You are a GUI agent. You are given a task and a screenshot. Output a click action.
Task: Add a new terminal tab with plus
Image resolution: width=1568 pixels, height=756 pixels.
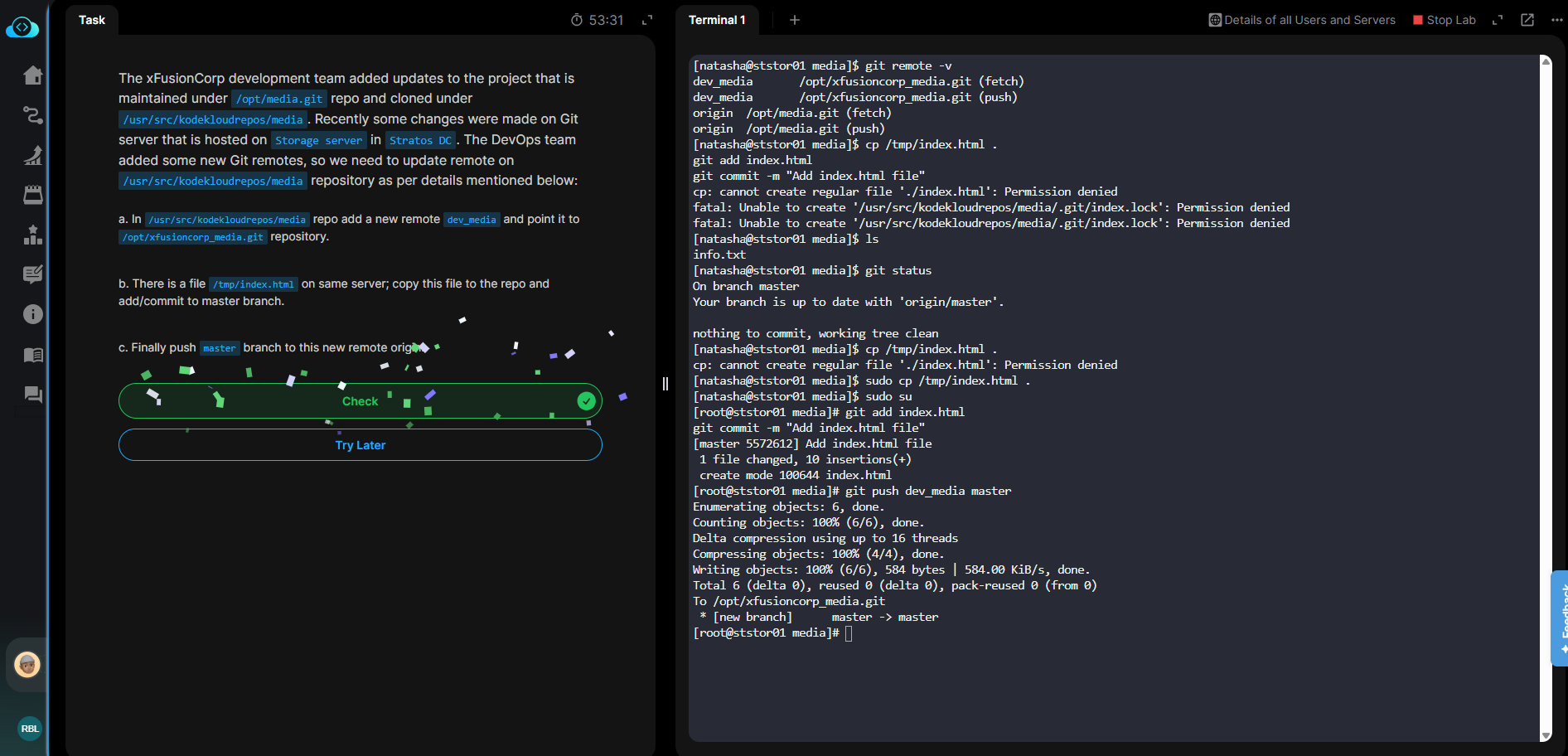coord(794,20)
